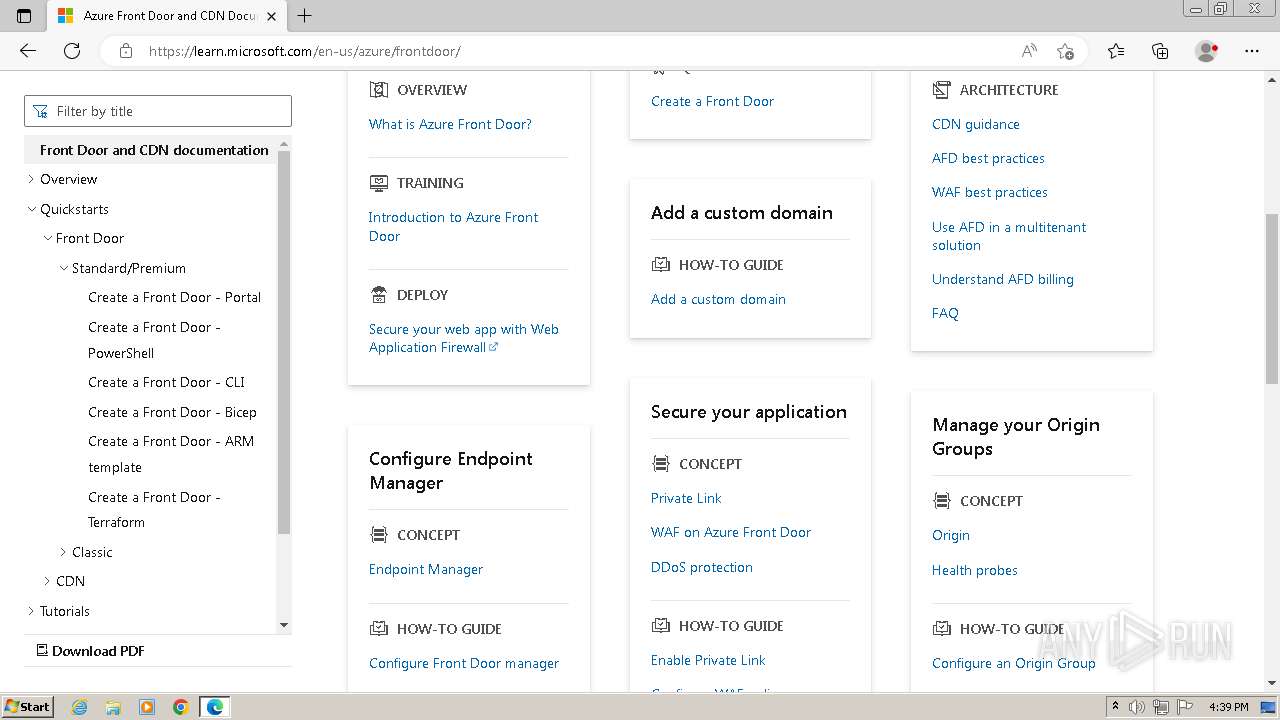Viewport: 1280px width, 720px height.
Task: Open Create a Front Door - Portal
Action: coord(174,297)
